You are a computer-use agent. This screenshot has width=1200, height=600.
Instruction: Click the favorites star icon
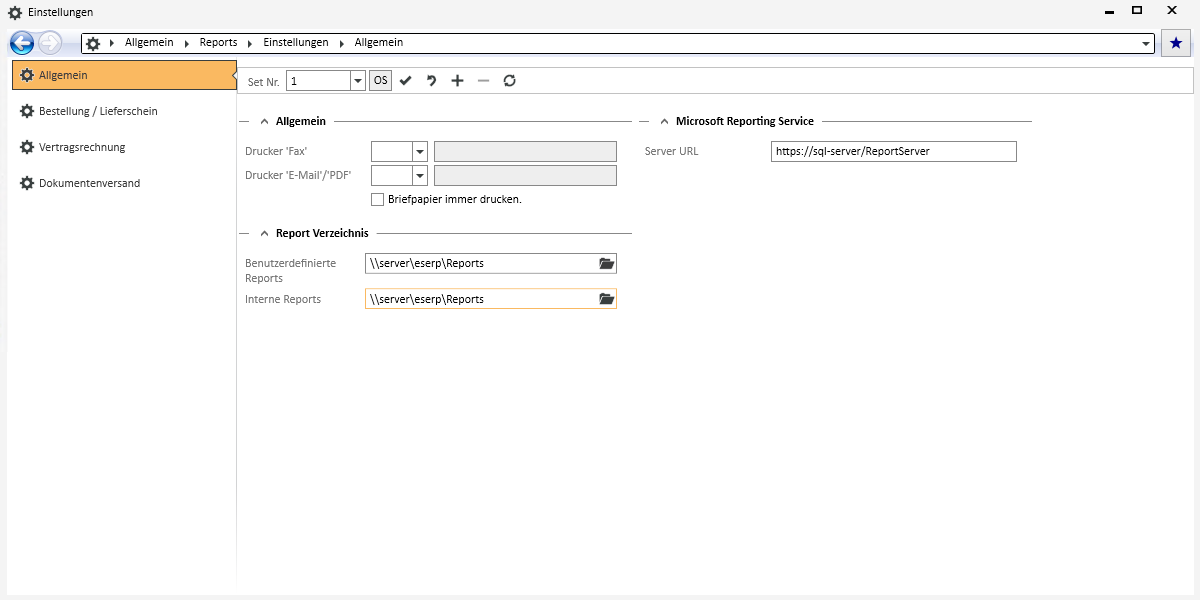click(x=1176, y=43)
